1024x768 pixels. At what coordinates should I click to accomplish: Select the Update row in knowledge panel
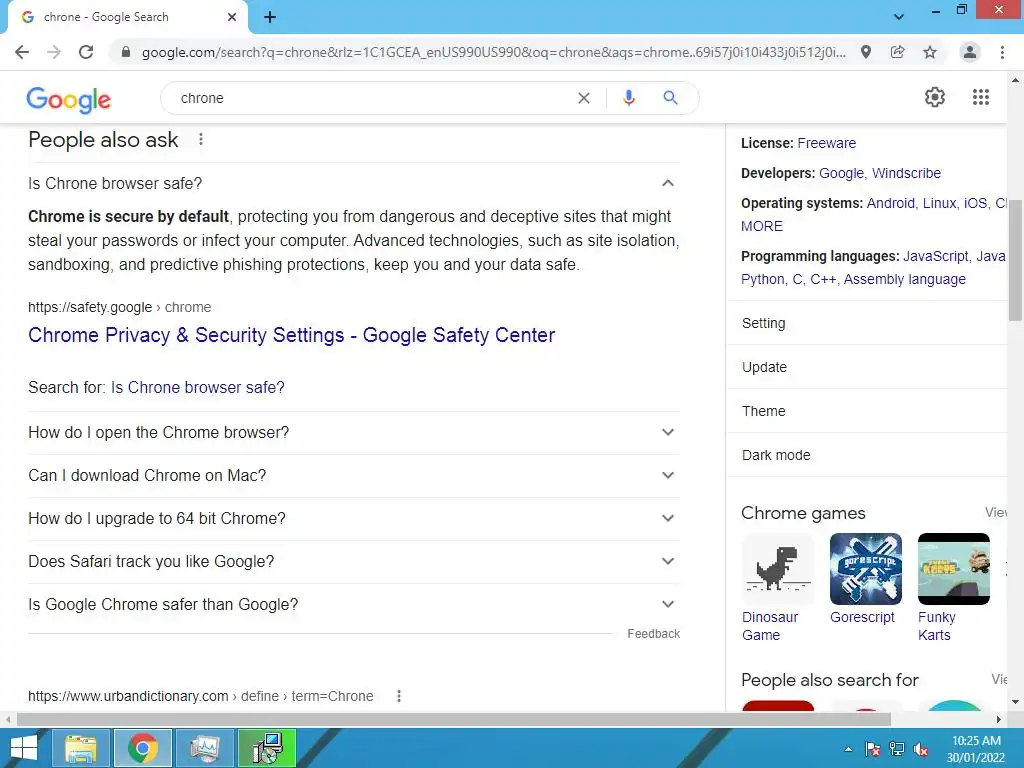(867, 367)
